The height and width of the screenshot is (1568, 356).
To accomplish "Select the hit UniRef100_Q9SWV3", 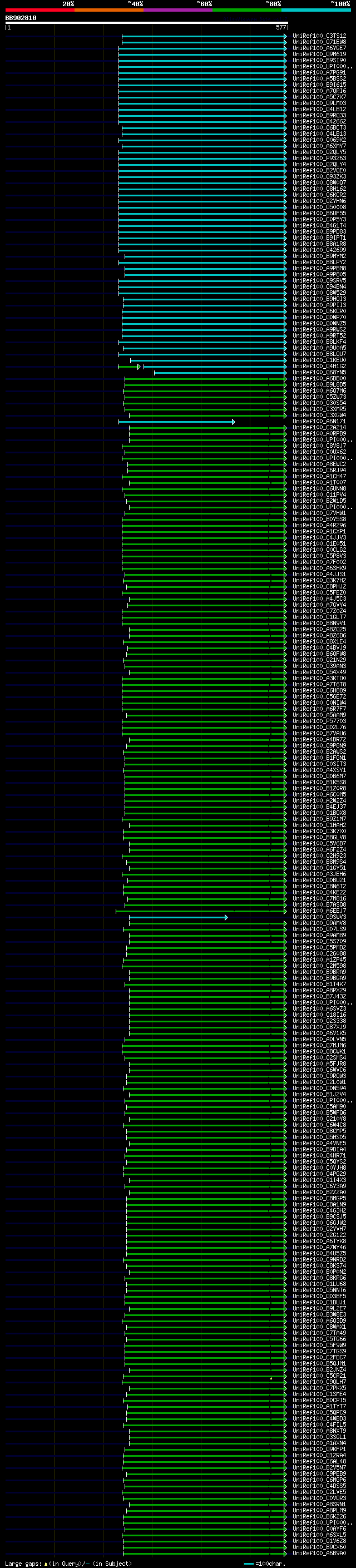I will (319, 918).
